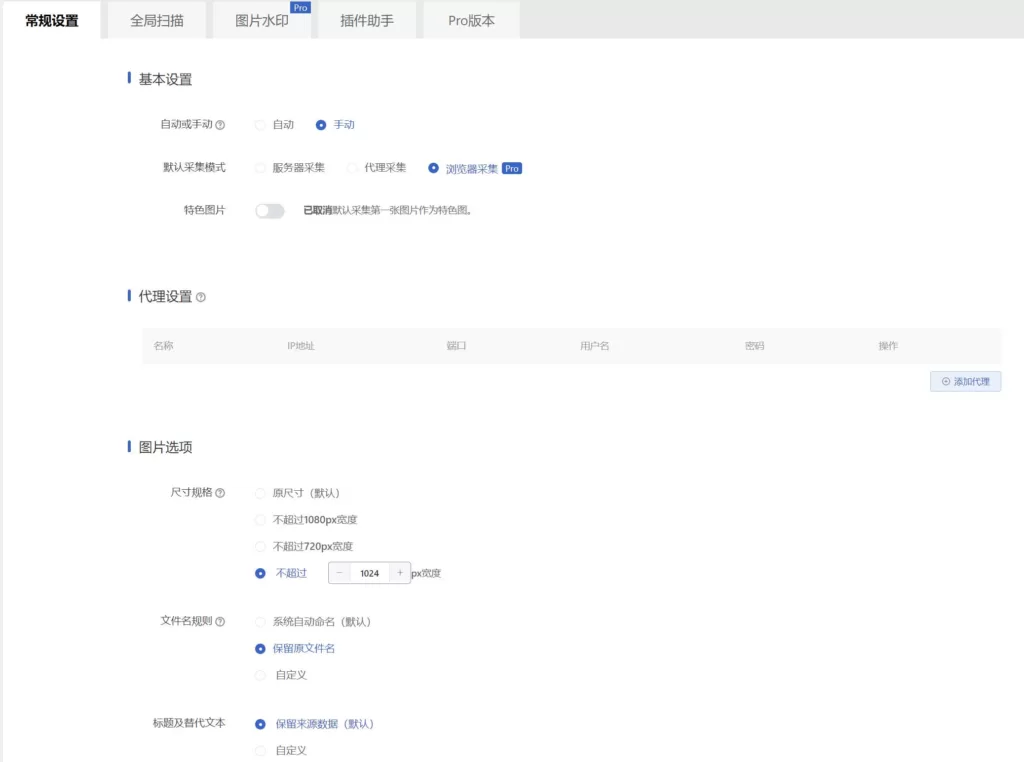
Task: Select 原尺寸（默认） size option
Action: tap(261, 493)
